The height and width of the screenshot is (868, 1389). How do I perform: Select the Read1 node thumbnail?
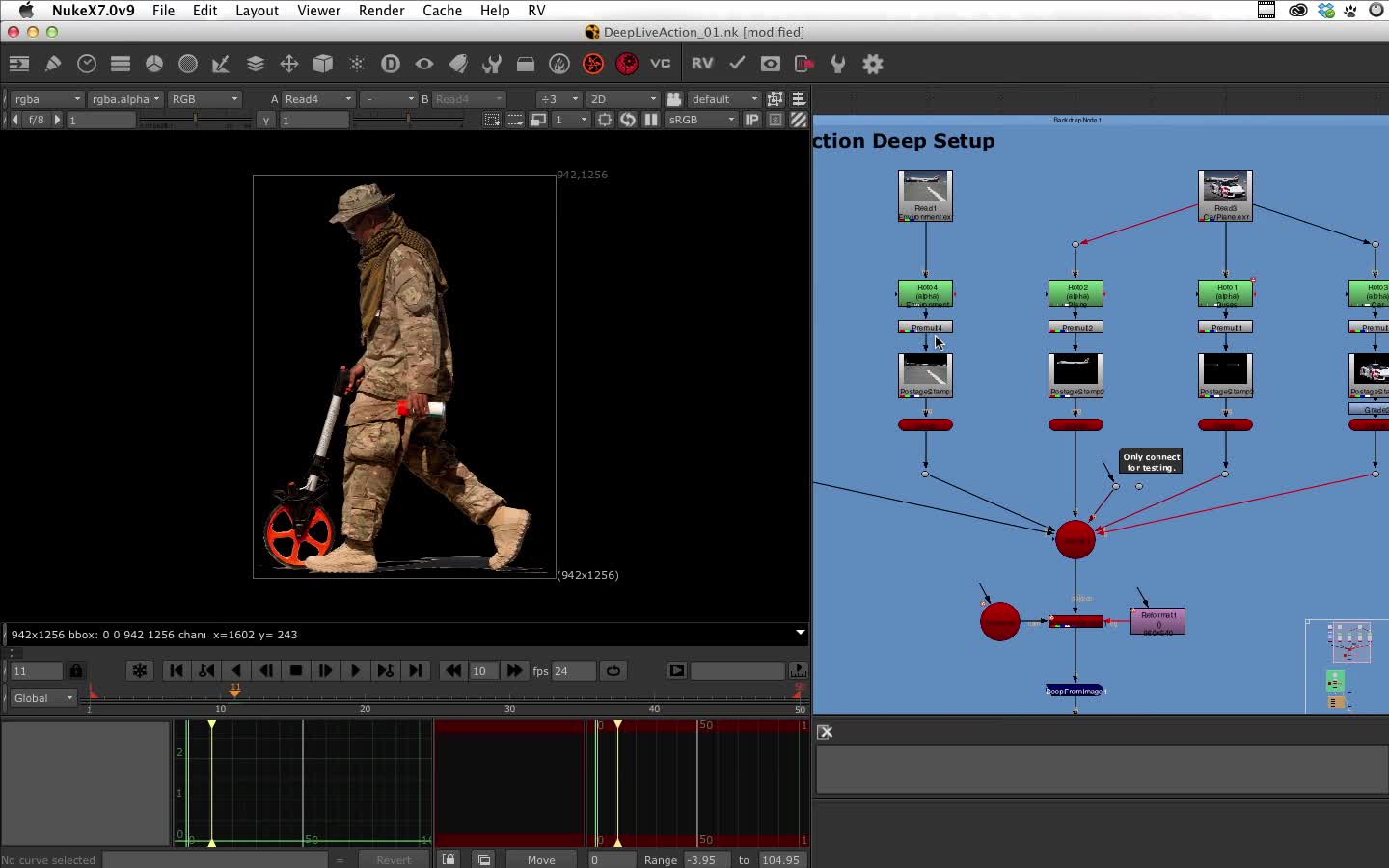point(926,196)
